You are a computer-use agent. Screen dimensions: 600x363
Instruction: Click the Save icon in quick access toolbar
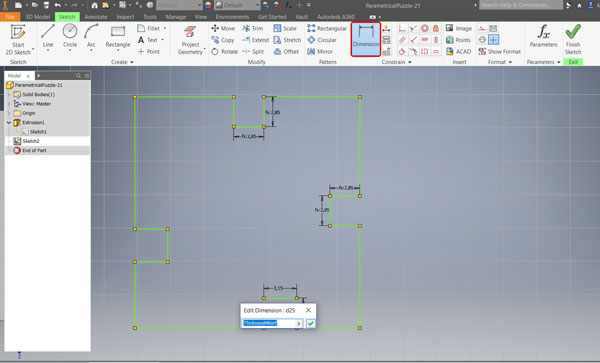click(x=46, y=5)
